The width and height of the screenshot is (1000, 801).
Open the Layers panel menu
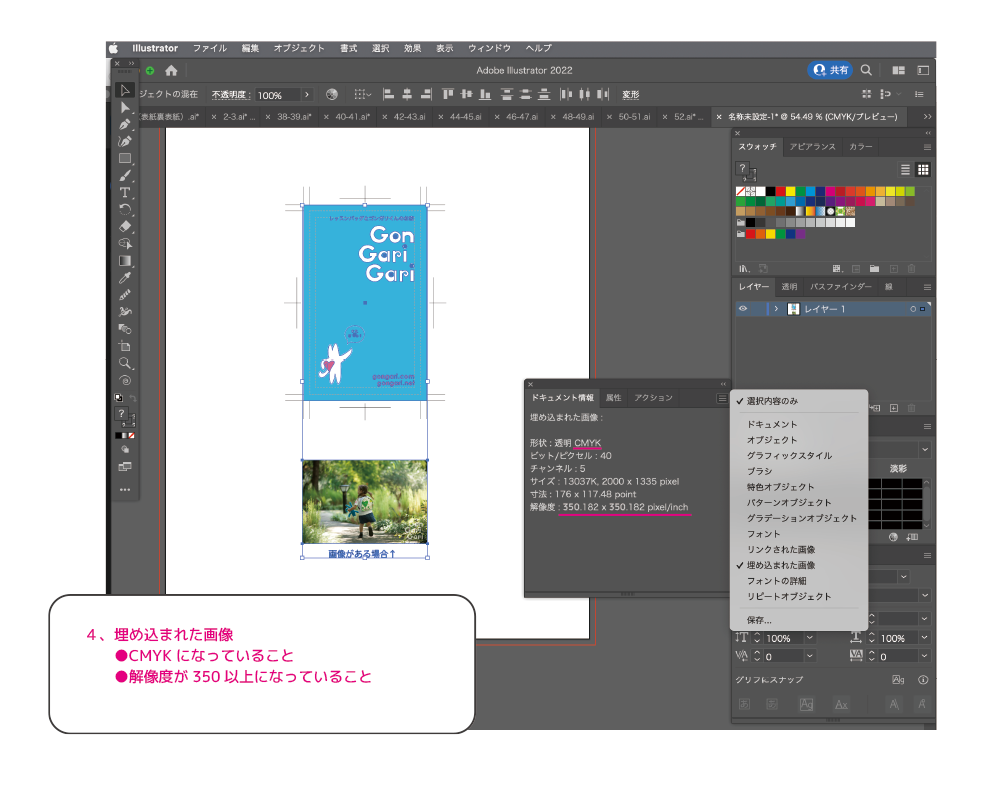coord(927,287)
